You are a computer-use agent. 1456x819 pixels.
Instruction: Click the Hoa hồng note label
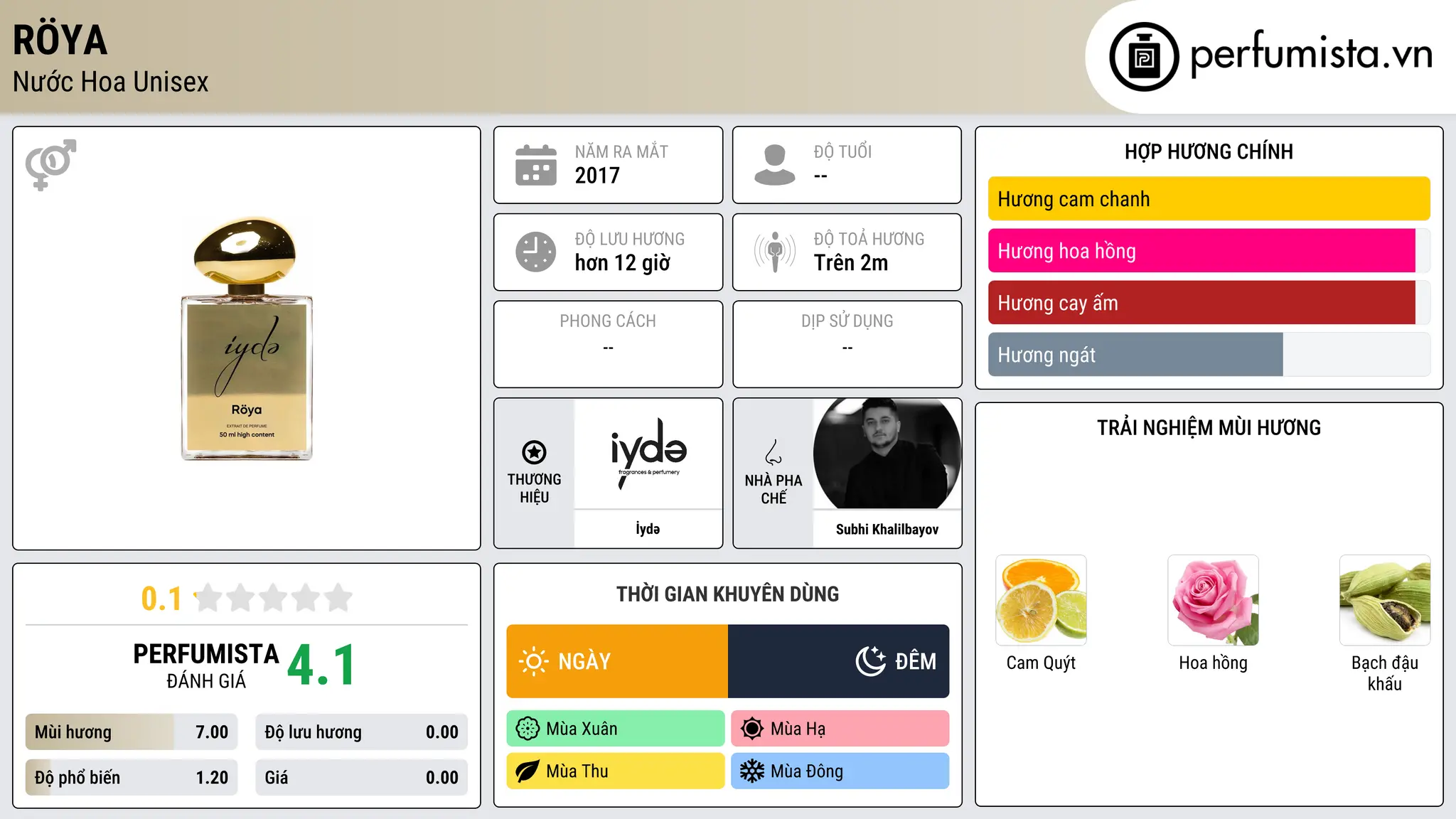1213,663
